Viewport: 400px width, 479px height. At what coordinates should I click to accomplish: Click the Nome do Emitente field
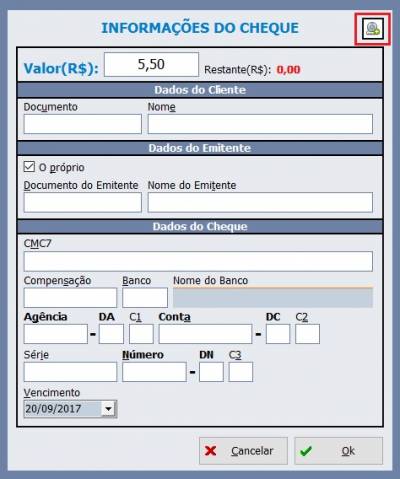click(260, 202)
